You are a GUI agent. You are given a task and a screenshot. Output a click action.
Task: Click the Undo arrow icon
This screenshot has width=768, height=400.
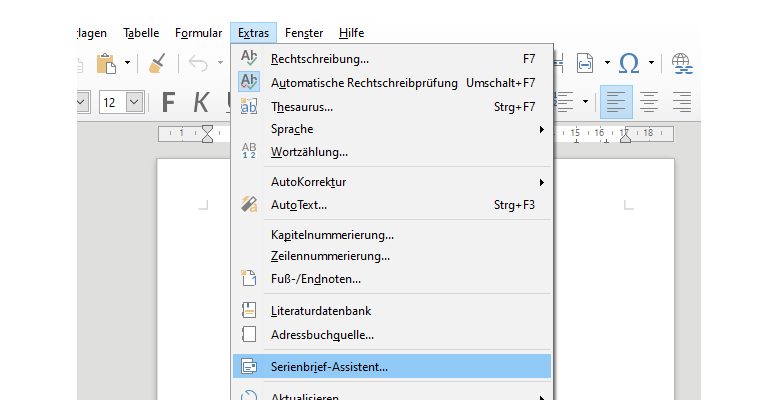click(x=198, y=64)
